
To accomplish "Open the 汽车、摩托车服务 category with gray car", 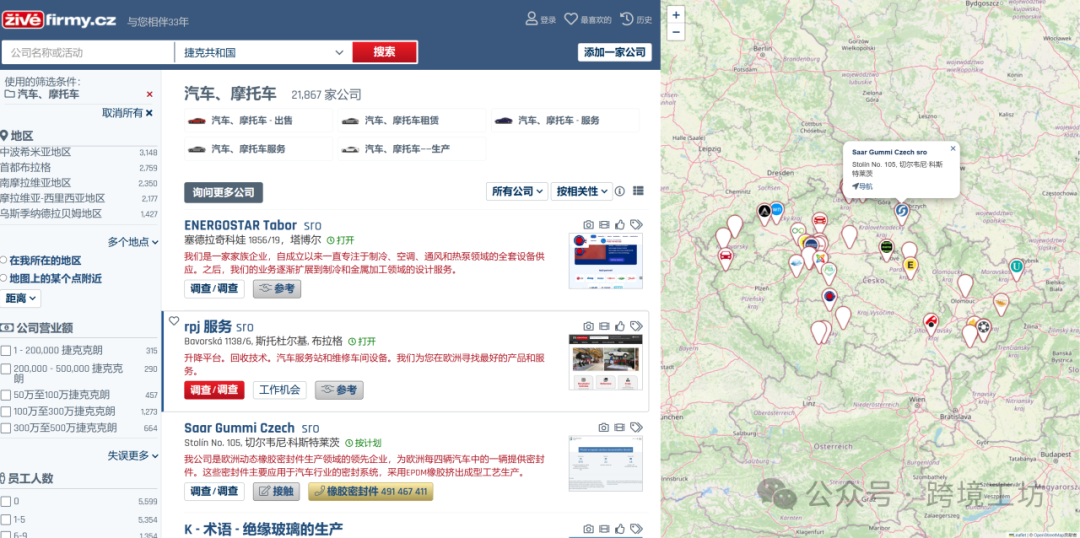I will click(x=259, y=149).
